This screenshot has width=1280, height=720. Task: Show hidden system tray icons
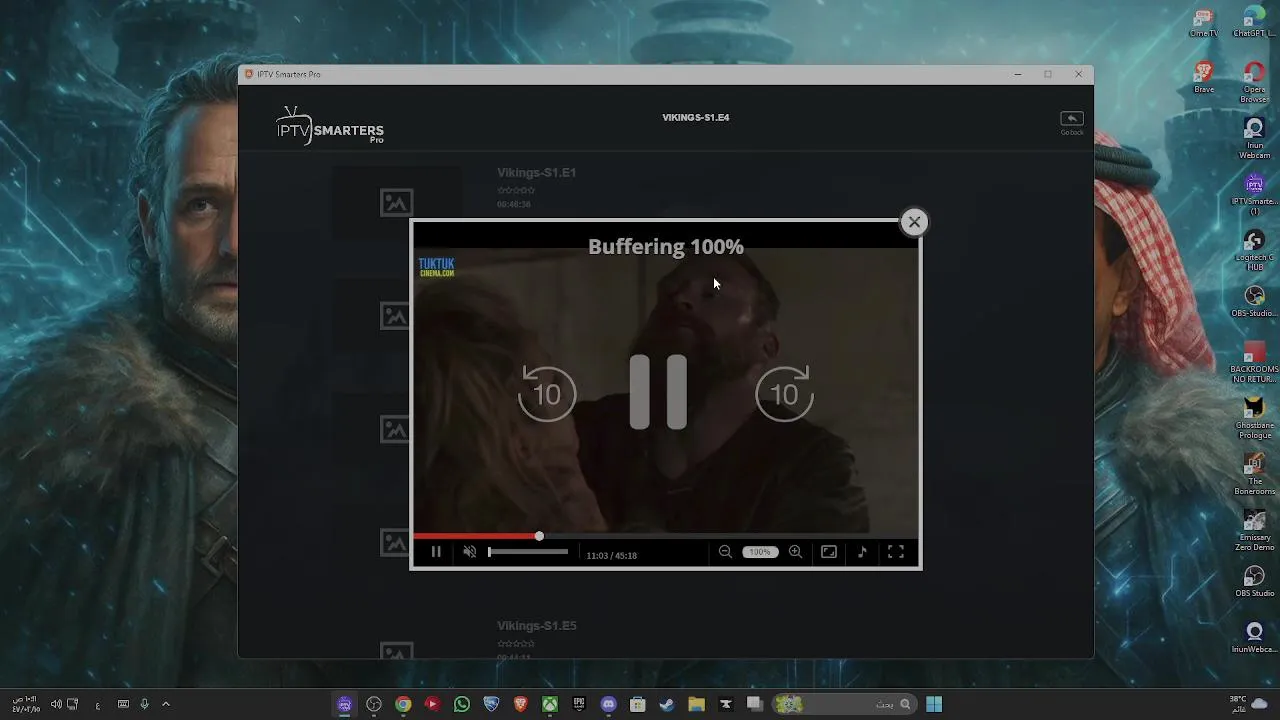pyautogui.click(x=166, y=704)
